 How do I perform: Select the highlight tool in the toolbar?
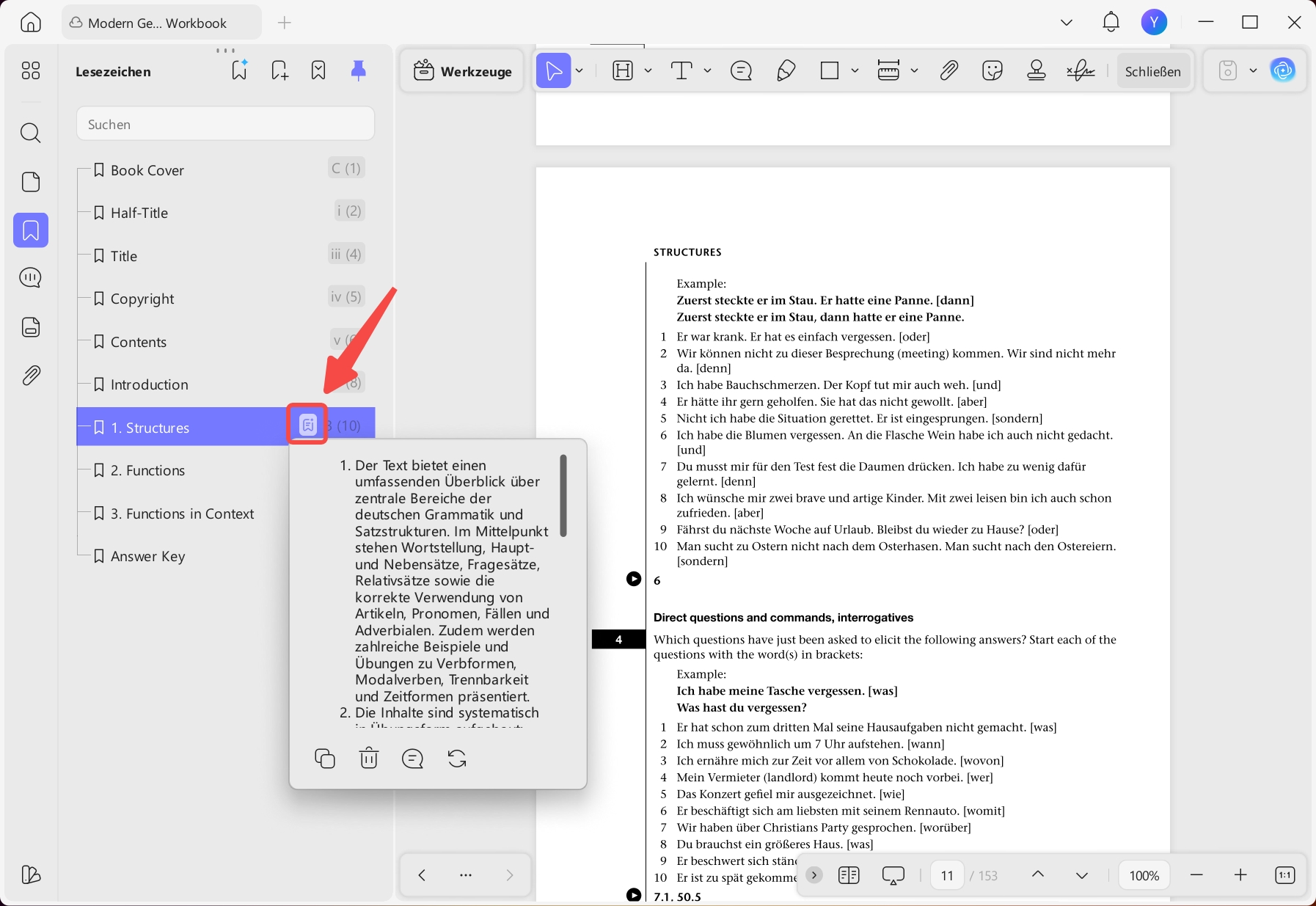coord(622,70)
